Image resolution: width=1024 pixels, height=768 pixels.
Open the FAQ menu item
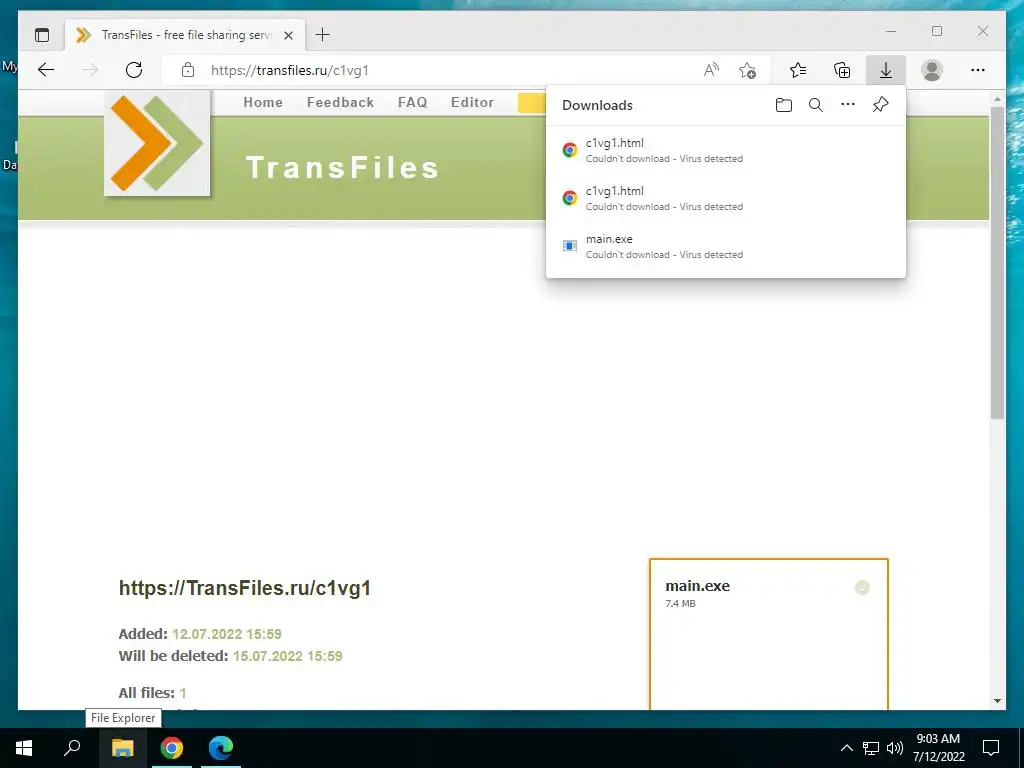(x=413, y=103)
